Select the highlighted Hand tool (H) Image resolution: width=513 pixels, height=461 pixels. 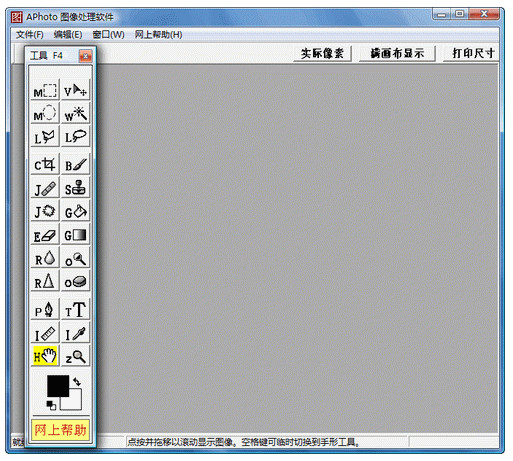coord(45,356)
